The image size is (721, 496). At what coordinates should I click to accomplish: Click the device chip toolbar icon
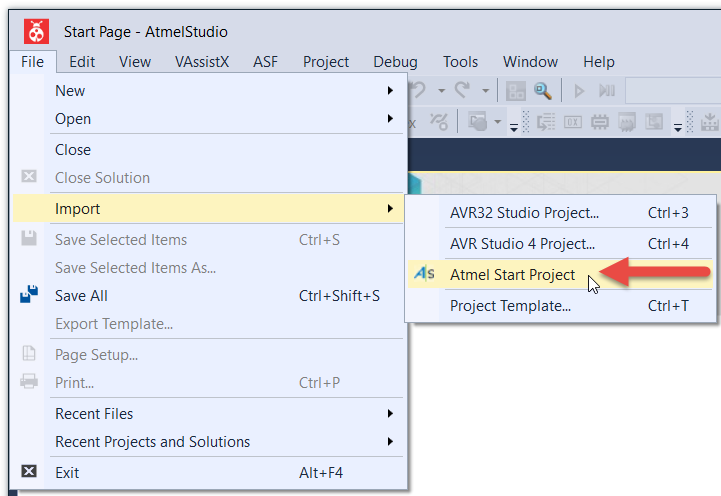600,122
